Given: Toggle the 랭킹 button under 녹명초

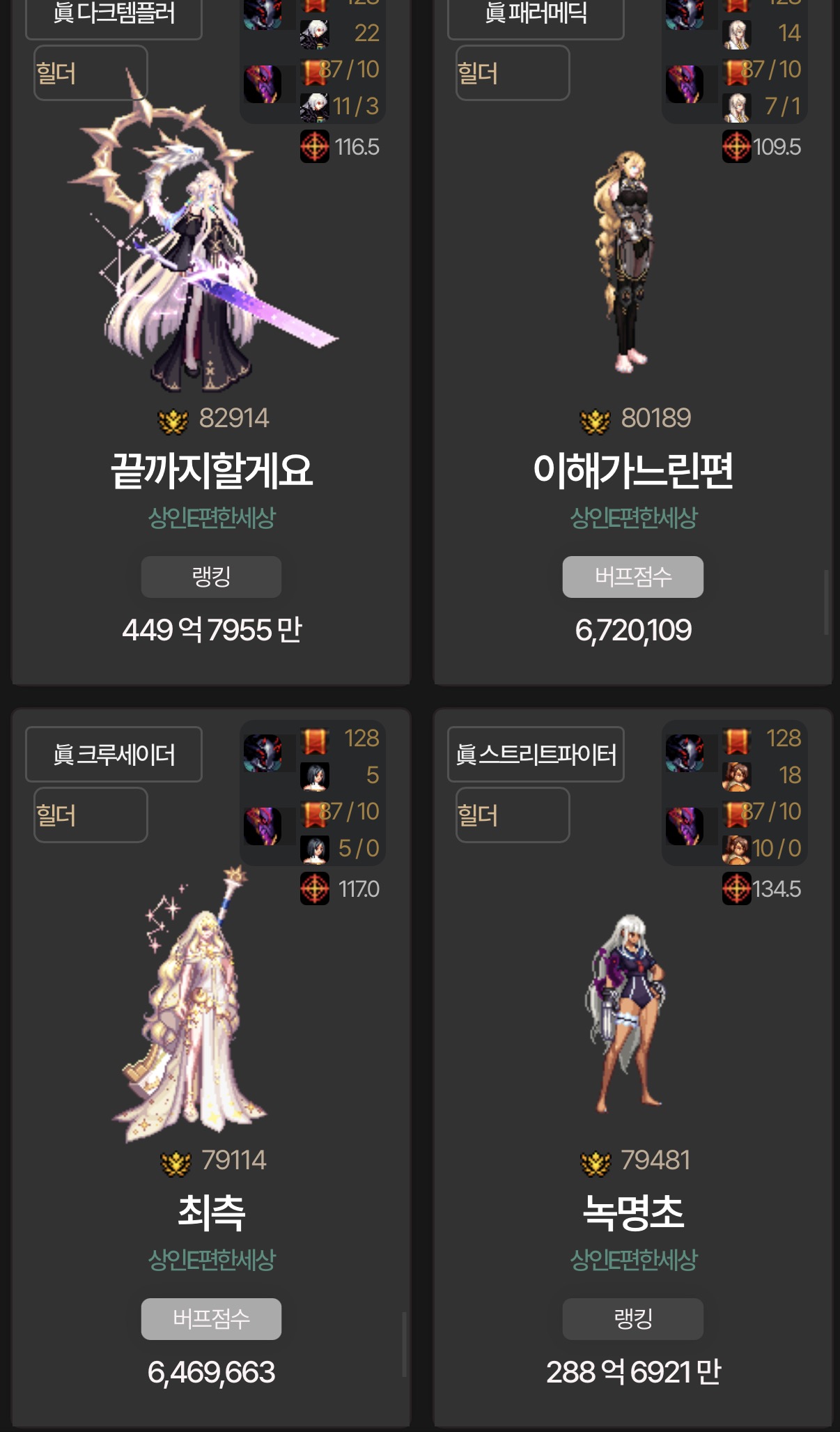Looking at the screenshot, I should point(633,1318).
